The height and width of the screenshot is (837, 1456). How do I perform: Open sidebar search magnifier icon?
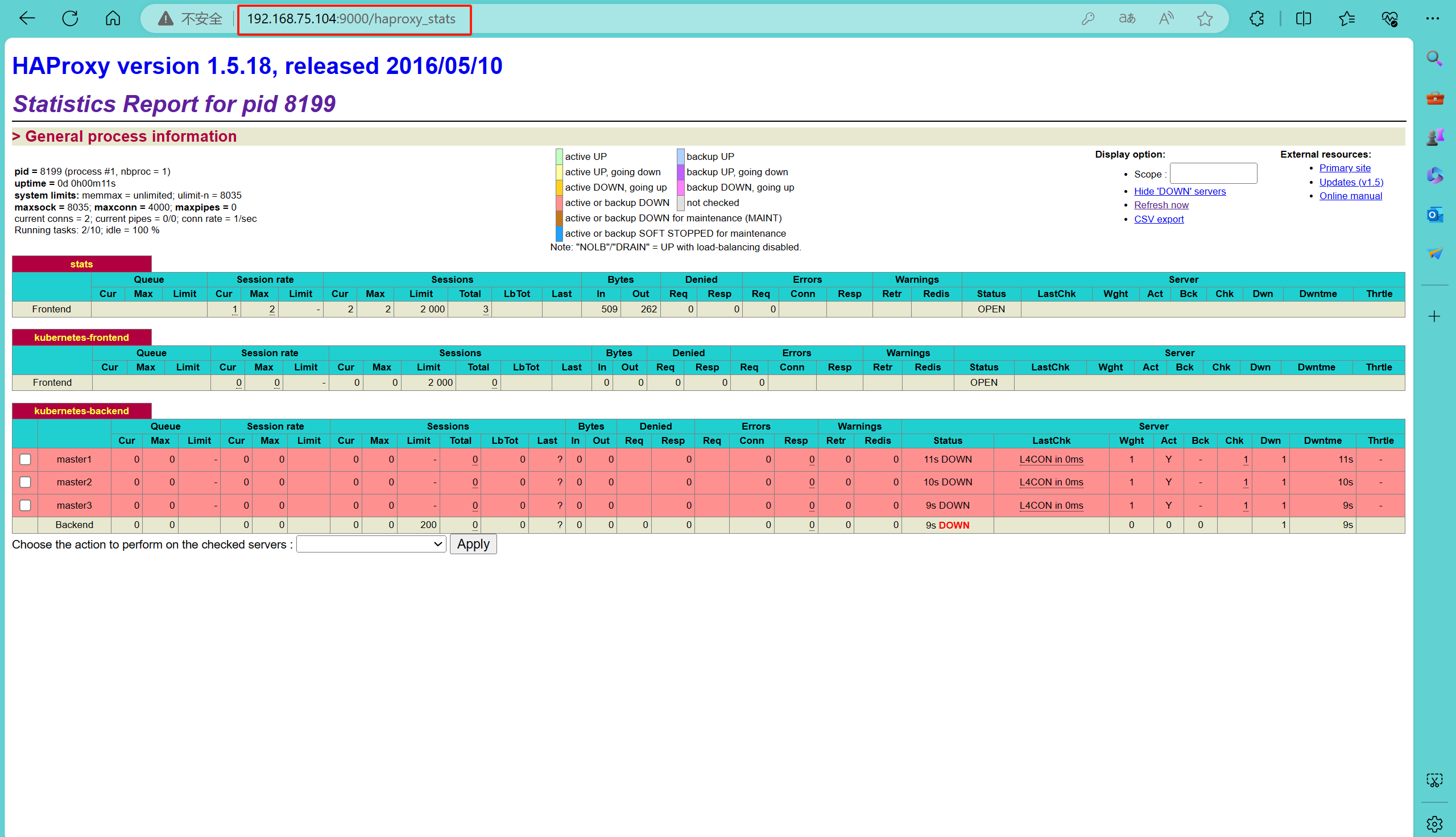click(x=1434, y=58)
